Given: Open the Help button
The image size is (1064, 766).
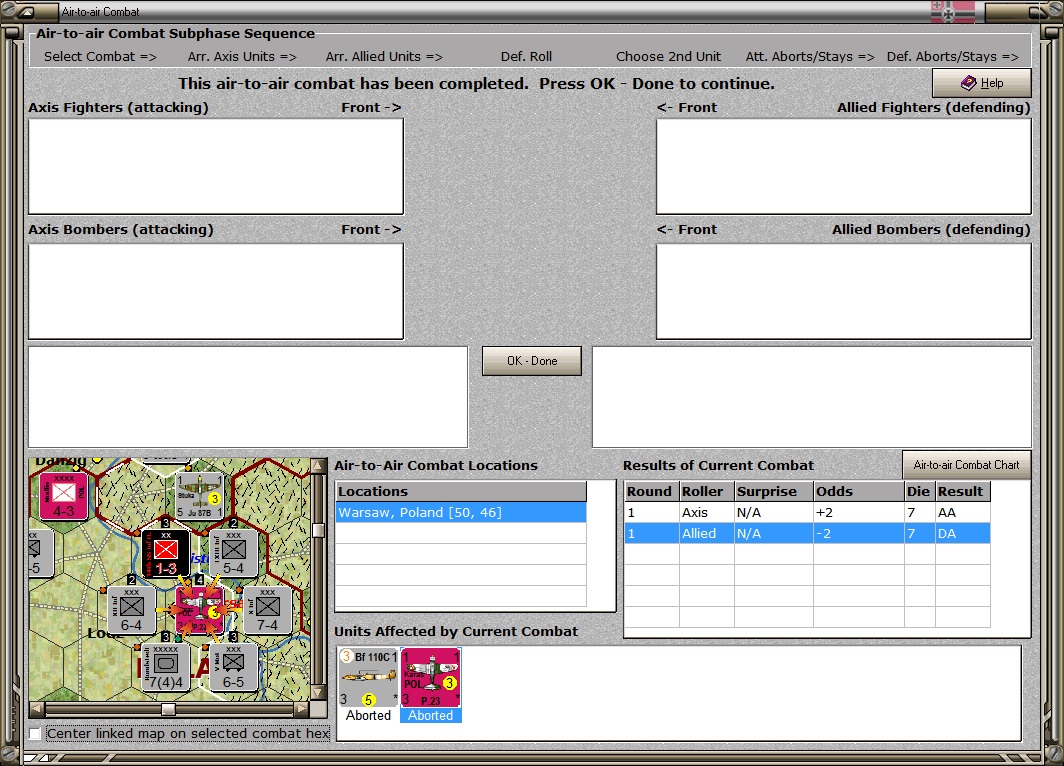Looking at the screenshot, I should point(982,83).
